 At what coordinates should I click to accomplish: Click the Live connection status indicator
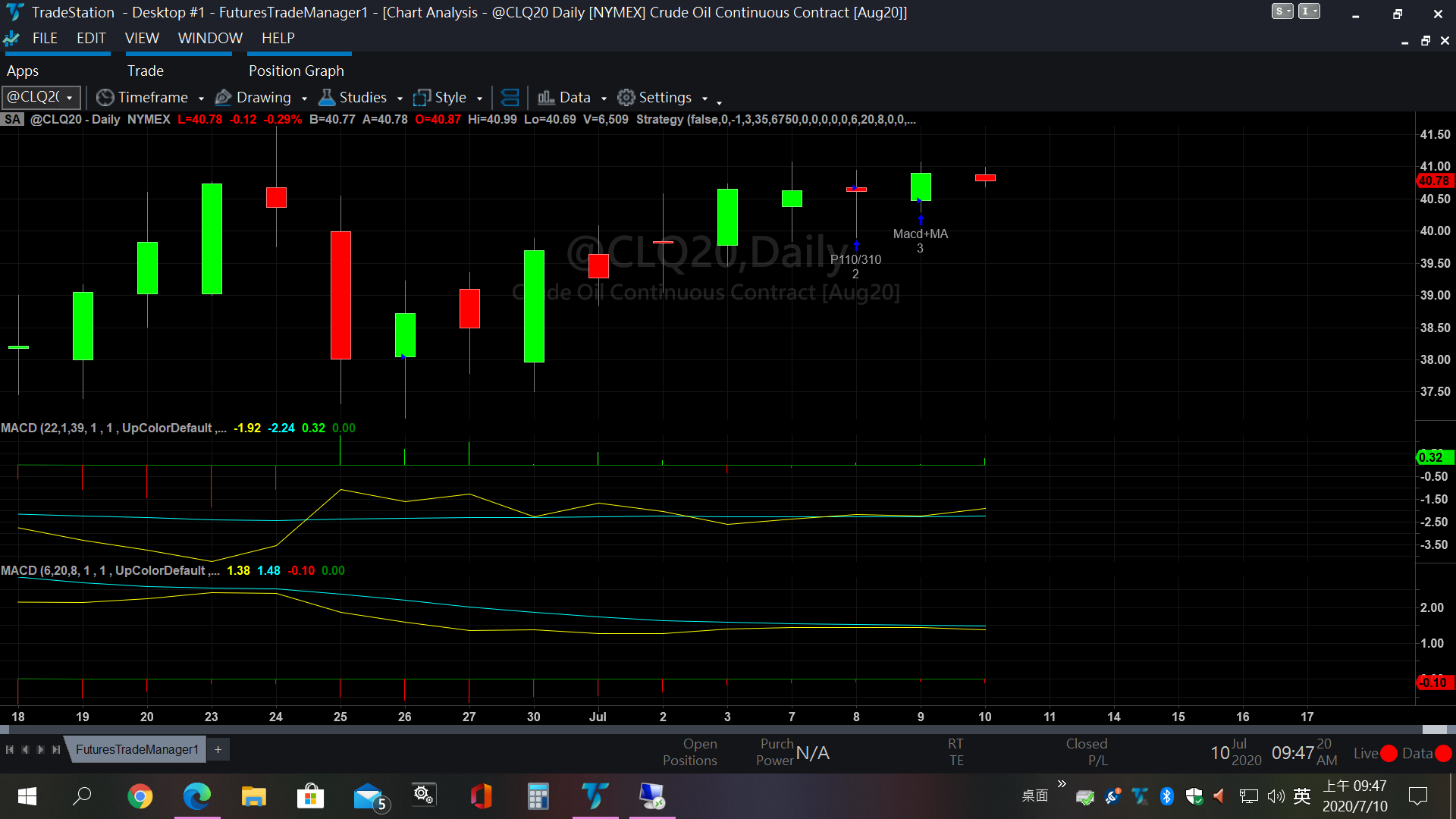tap(1389, 753)
